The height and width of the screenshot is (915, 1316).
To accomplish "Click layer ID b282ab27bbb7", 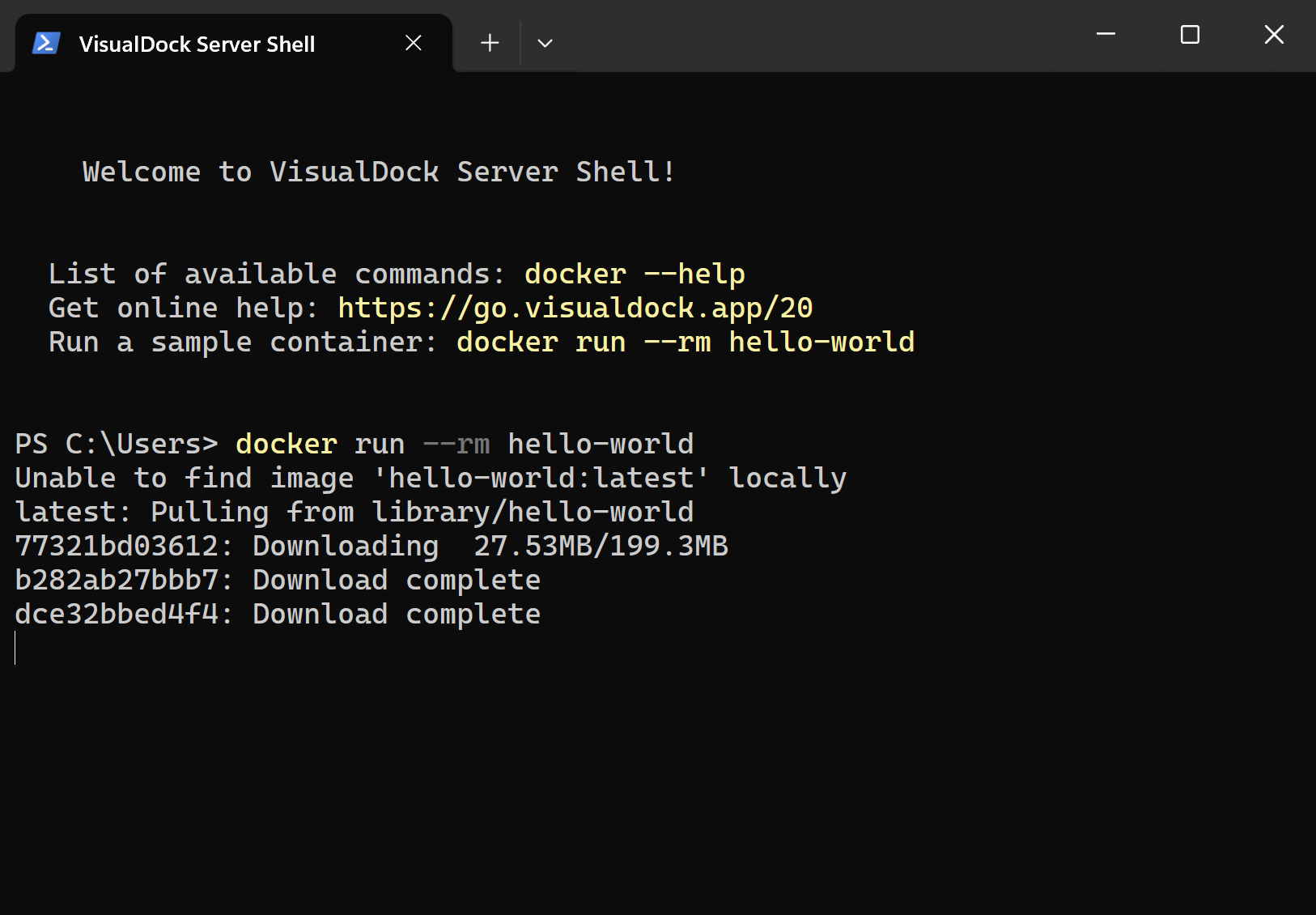I will pyautogui.click(x=117, y=580).
